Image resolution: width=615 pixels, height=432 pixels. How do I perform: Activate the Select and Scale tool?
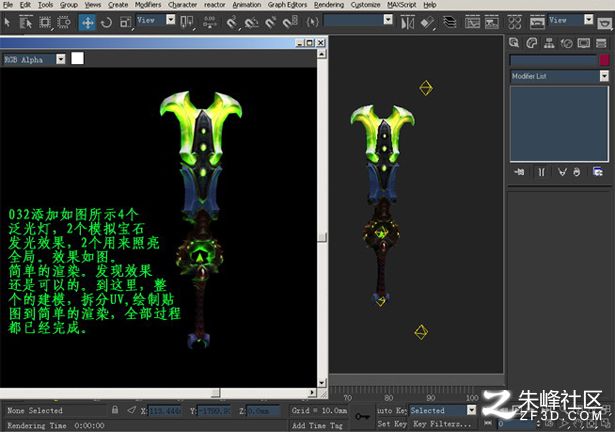(125, 22)
